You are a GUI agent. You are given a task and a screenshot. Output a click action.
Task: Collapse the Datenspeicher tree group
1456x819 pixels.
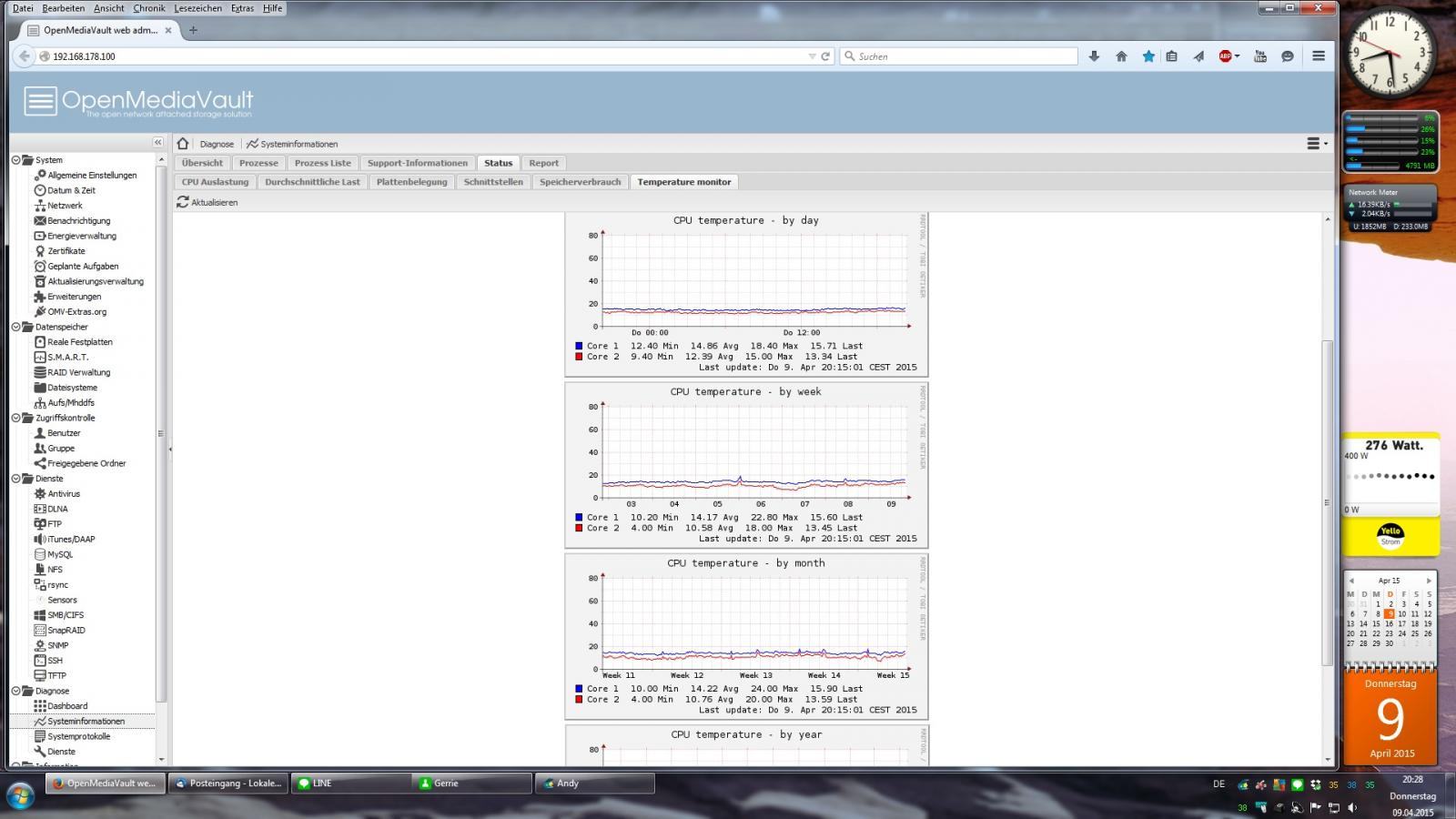point(15,327)
